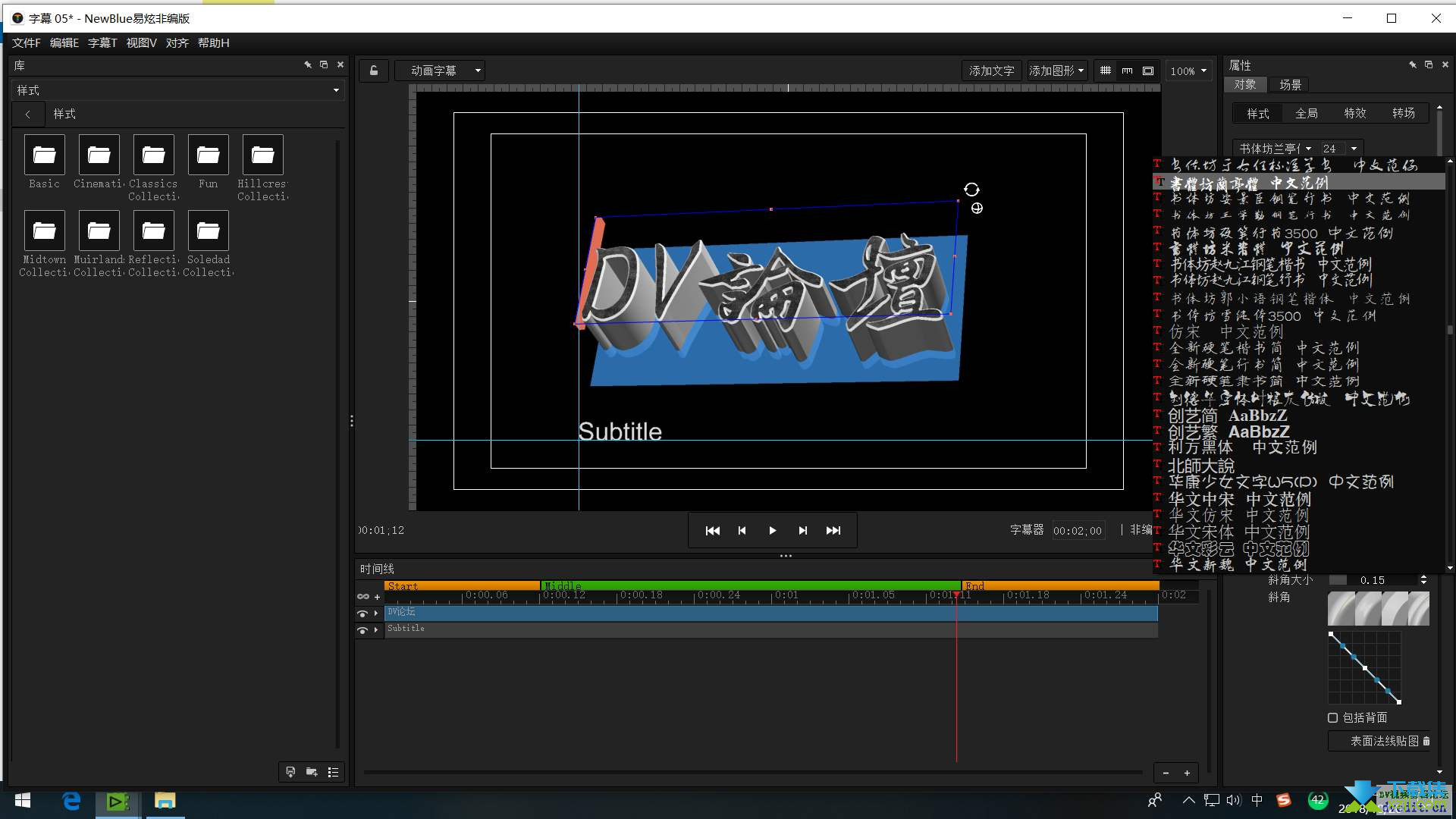This screenshot has width=1456, height=819.
Task: Open the font size dropdown arrow
Action: pyautogui.click(x=1354, y=149)
